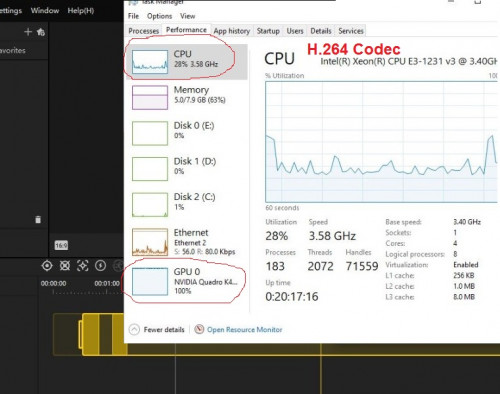This screenshot has height=394, width=500.
Task: Click the target marker icon above timeline
Action: coord(47,266)
